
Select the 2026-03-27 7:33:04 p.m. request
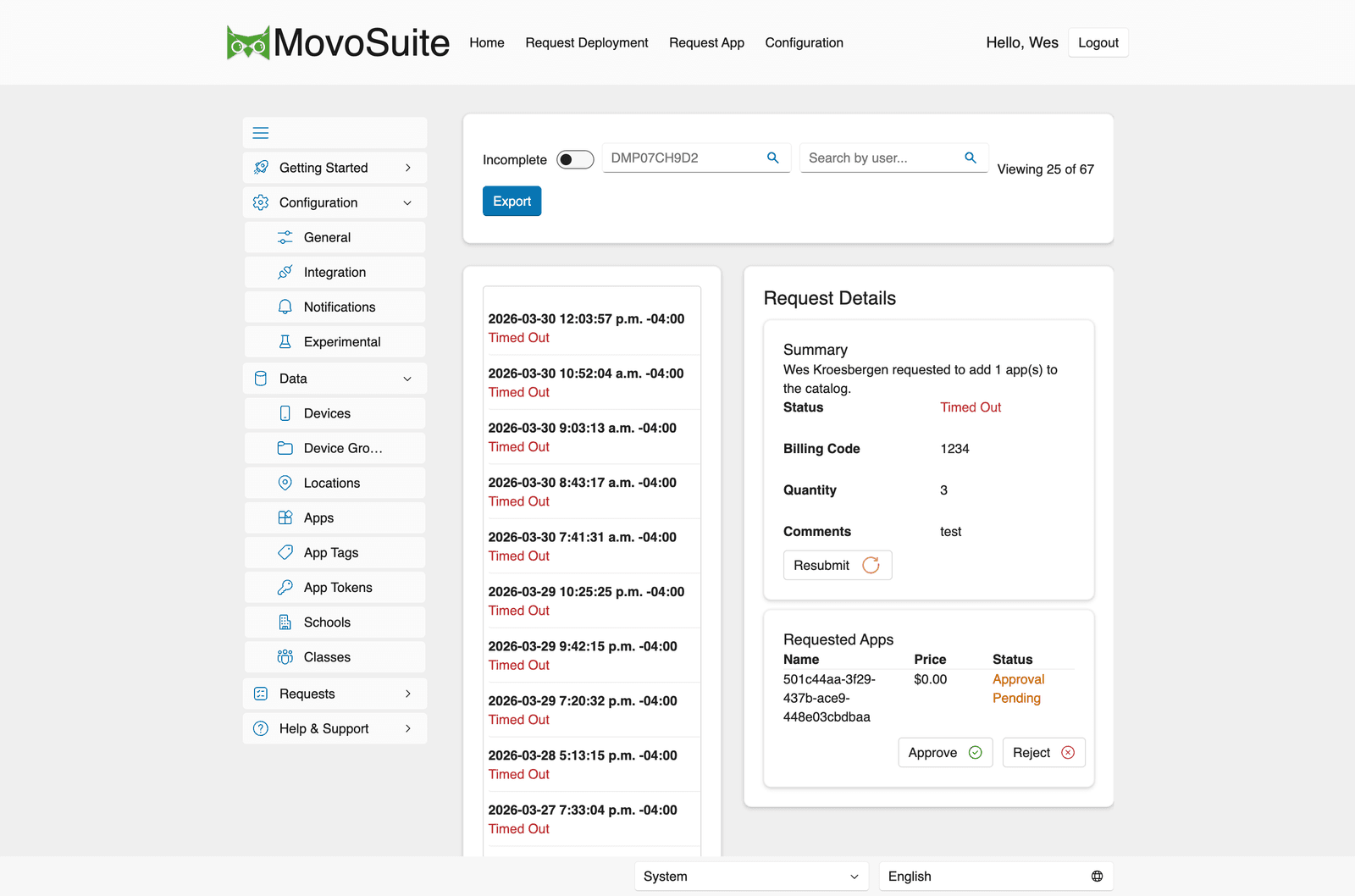592,819
